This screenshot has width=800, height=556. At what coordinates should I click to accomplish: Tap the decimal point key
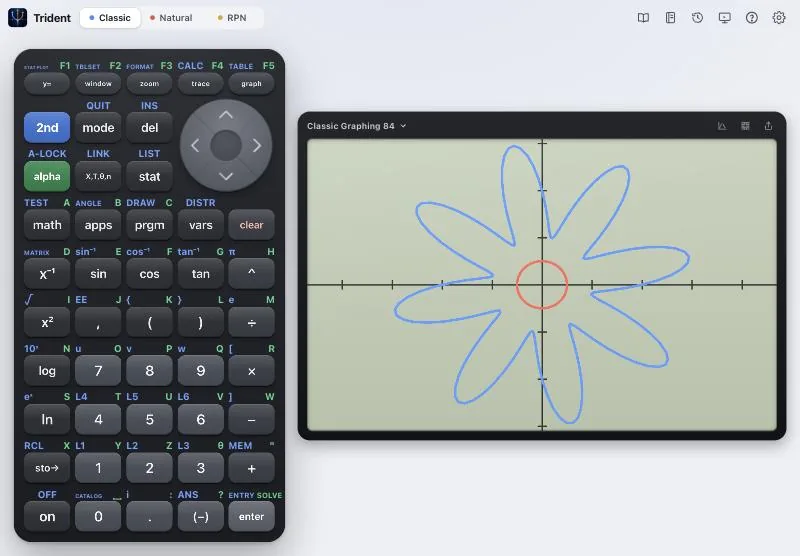[149, 517]
